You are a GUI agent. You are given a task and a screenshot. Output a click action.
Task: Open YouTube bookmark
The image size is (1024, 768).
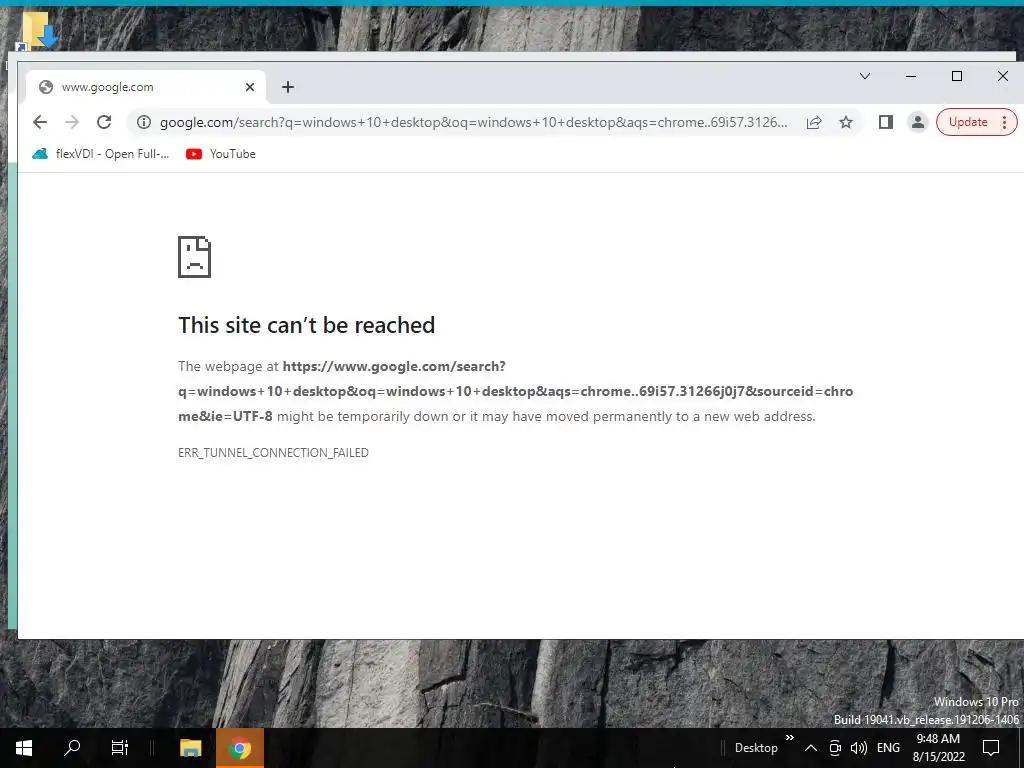[x=221, y=154]
